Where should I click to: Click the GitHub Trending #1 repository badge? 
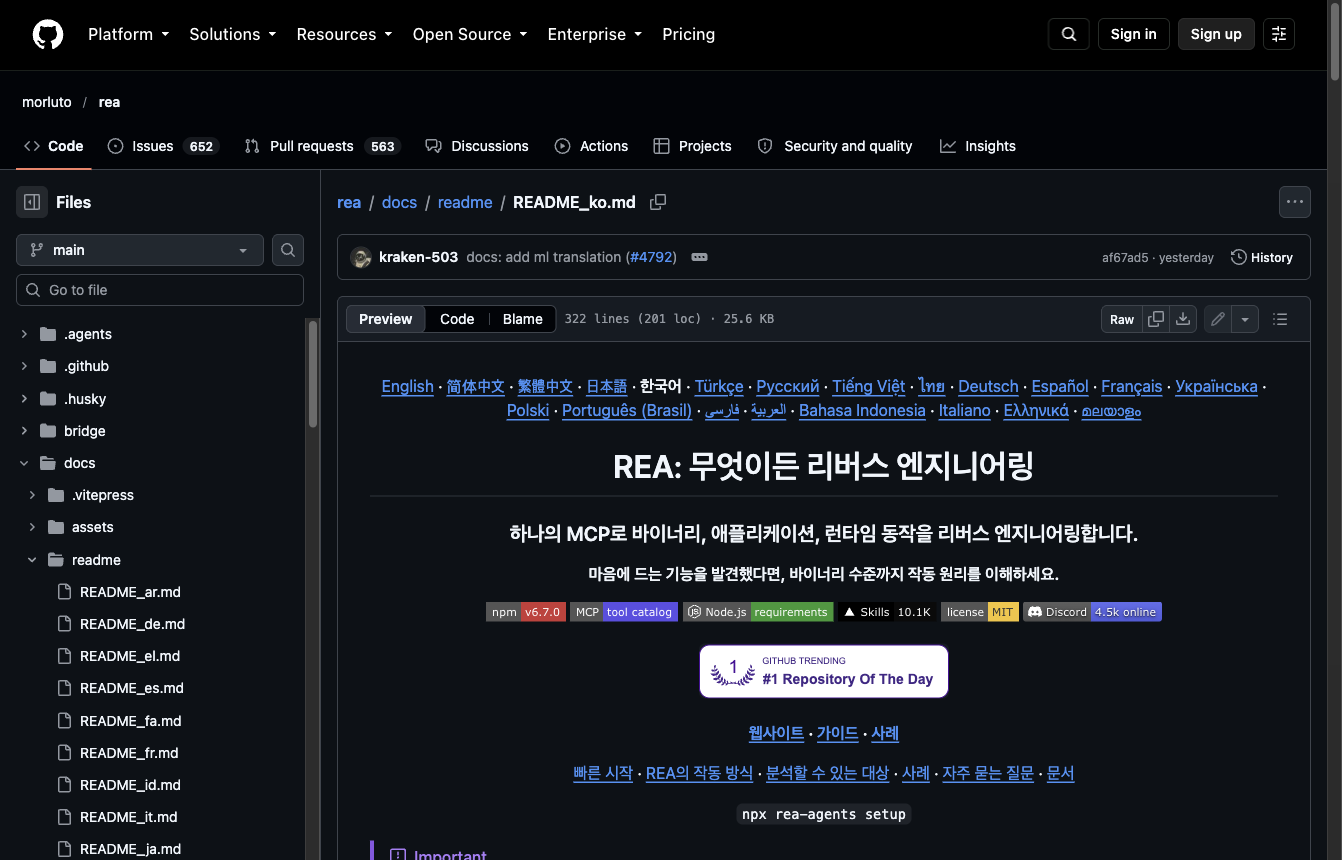point(824,671)
